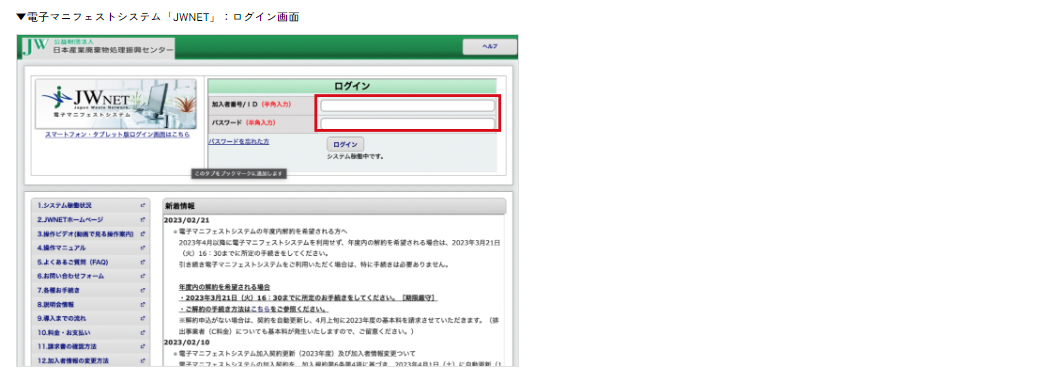This screenshot has width=1049, height=390.
Task: Click external-link icon beside 9.導入までの流れ
Action: pyautogui.click(x=142, y=318)
